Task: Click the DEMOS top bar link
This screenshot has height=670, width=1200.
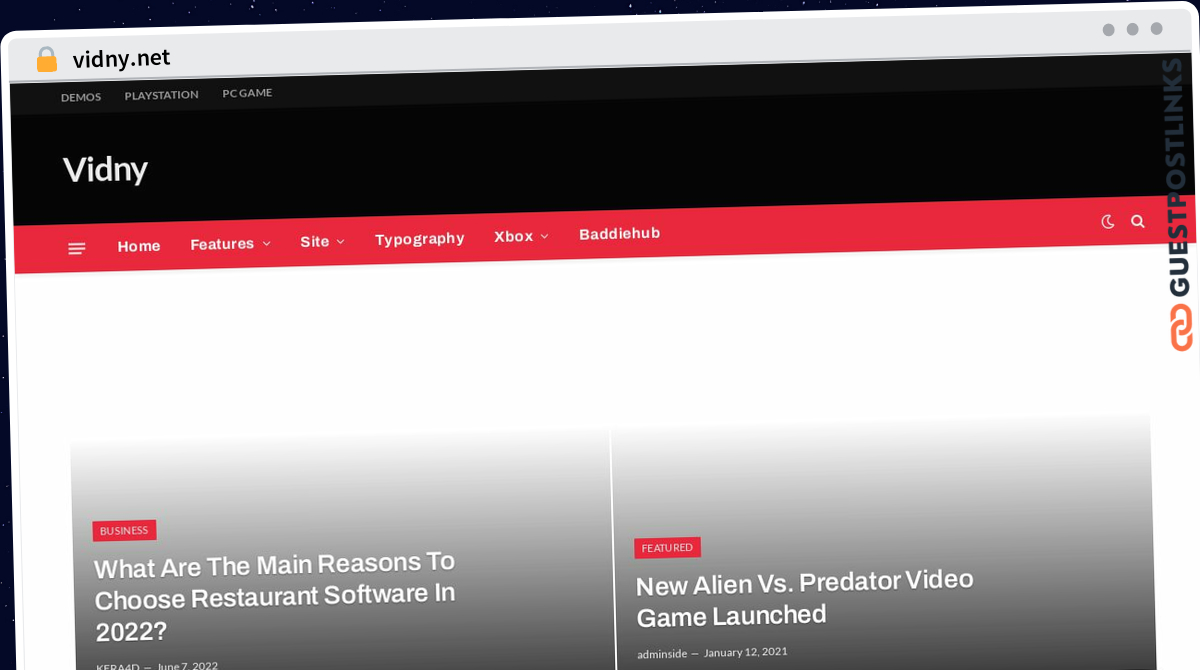Action: click(81, 97)
